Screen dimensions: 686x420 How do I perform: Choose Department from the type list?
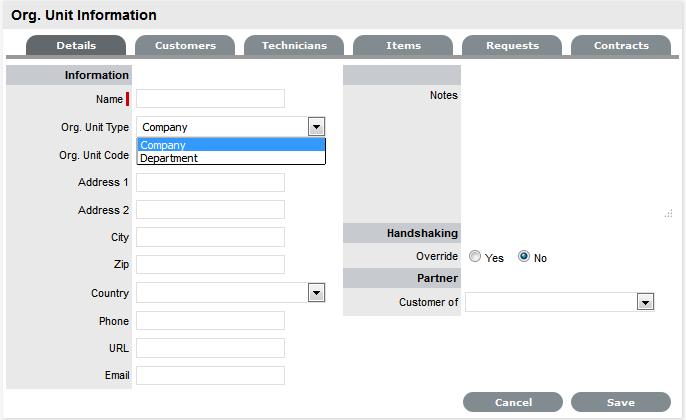(231, 158)
